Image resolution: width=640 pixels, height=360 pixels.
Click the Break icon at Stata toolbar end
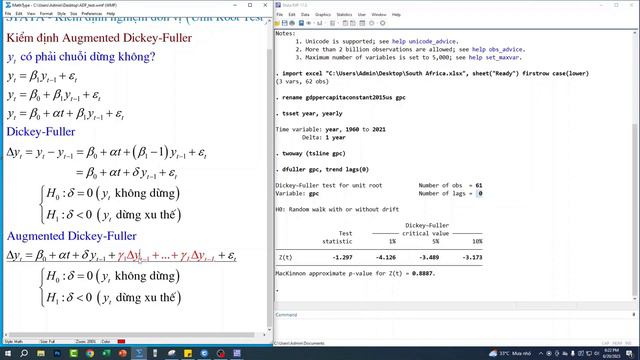(382, 23)
